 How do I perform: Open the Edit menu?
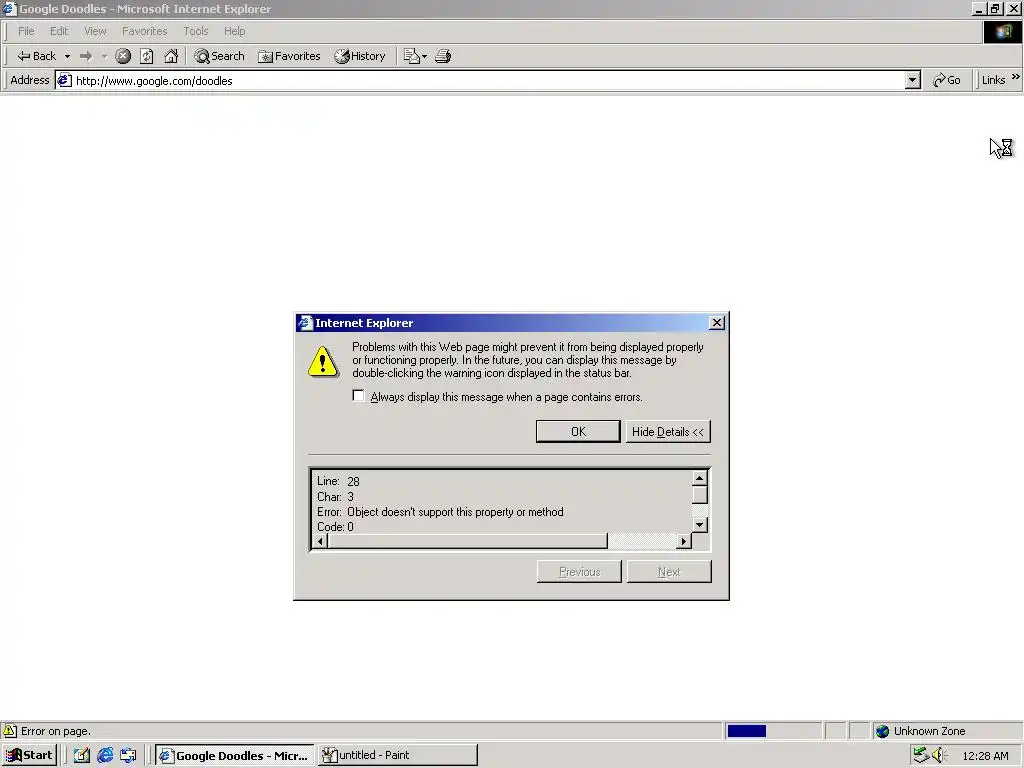click(59, 31)
